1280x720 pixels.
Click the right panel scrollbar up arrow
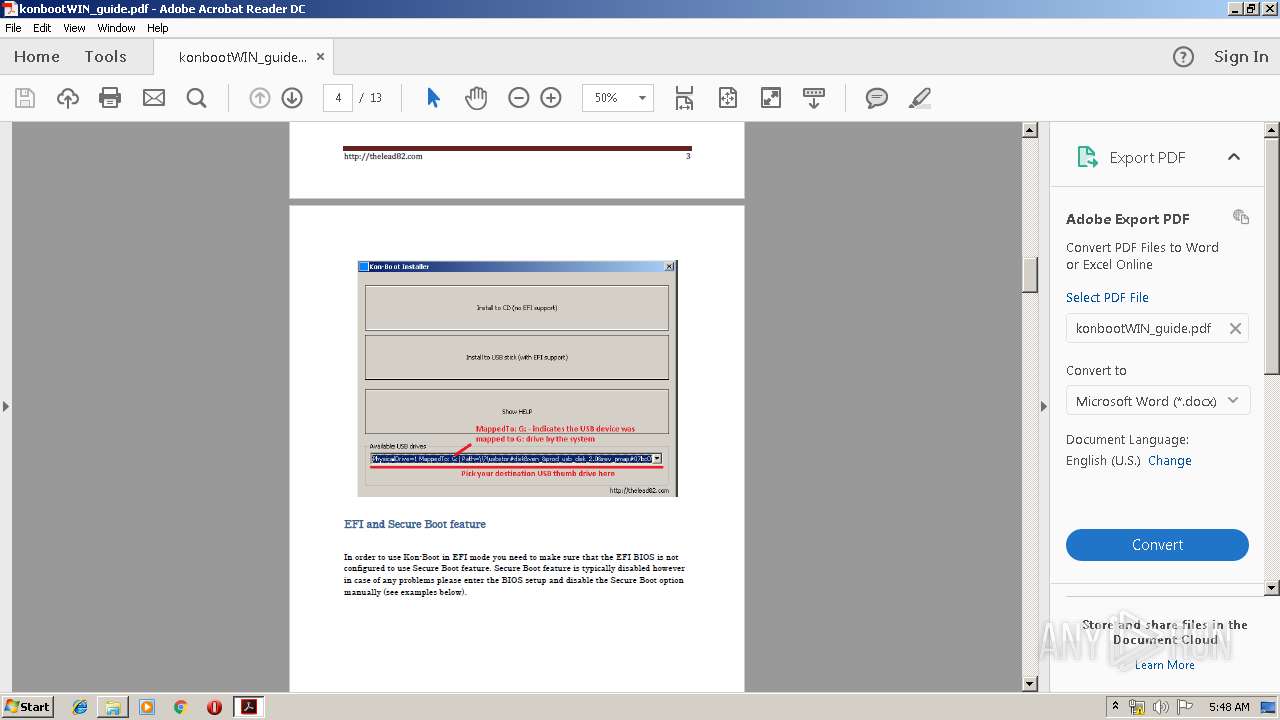pos(1272,130)
